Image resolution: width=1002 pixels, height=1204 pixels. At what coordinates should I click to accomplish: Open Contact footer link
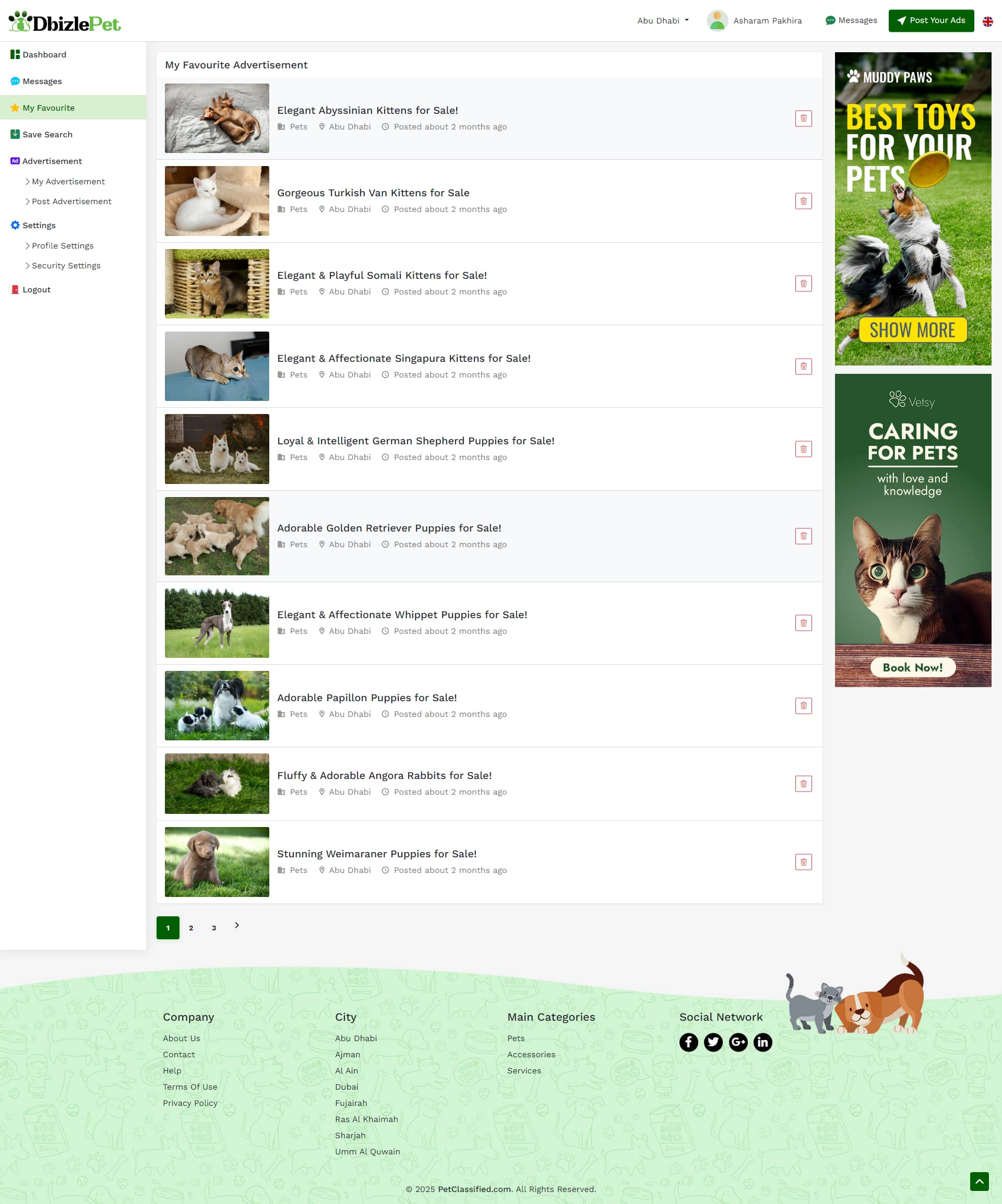(179, 1054)
